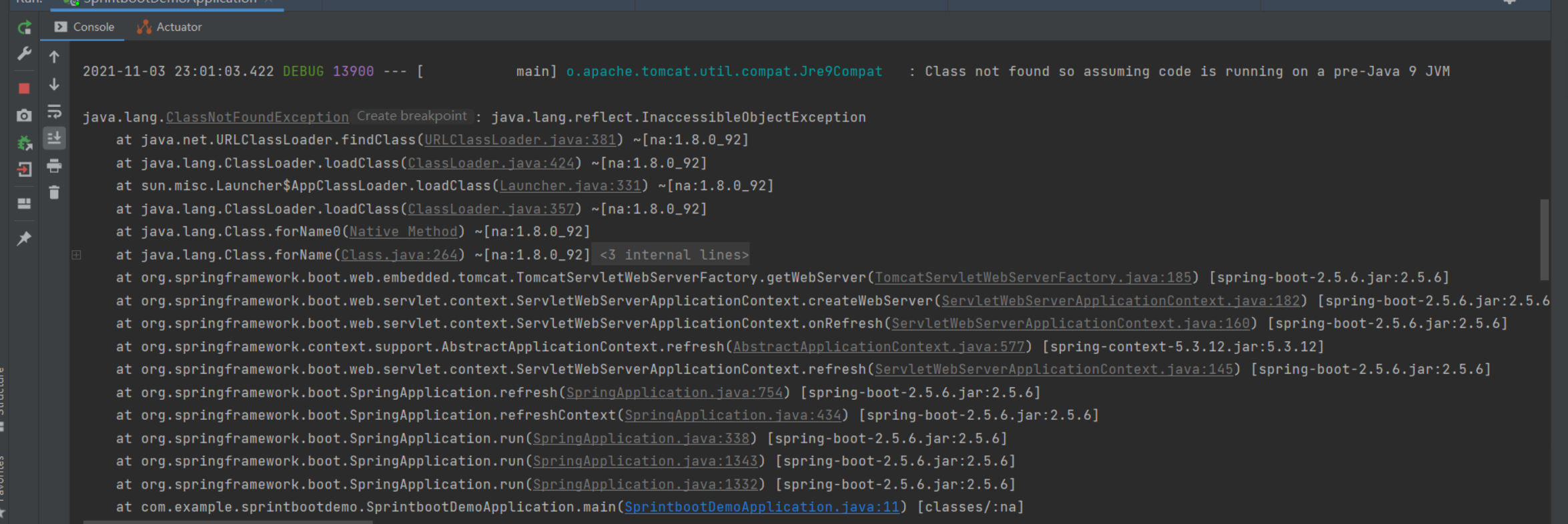Open AbstractApplicationContext.java:577 link
This screenshot has width=1568, height=524.
coord(879,347)
